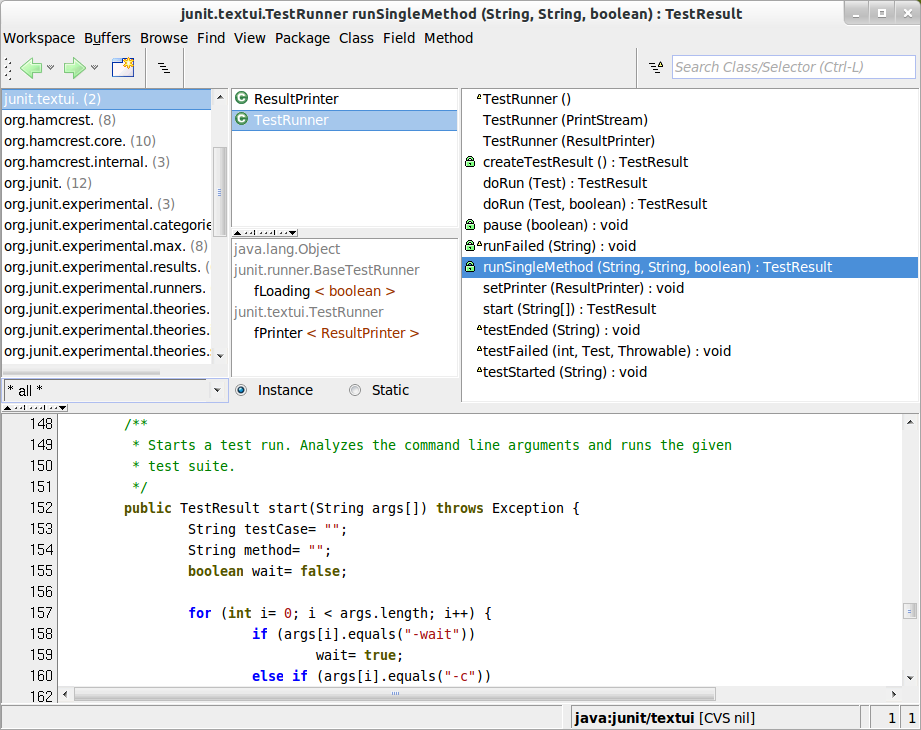Click the code editor horizontal scrollbar

coord(394,693)
